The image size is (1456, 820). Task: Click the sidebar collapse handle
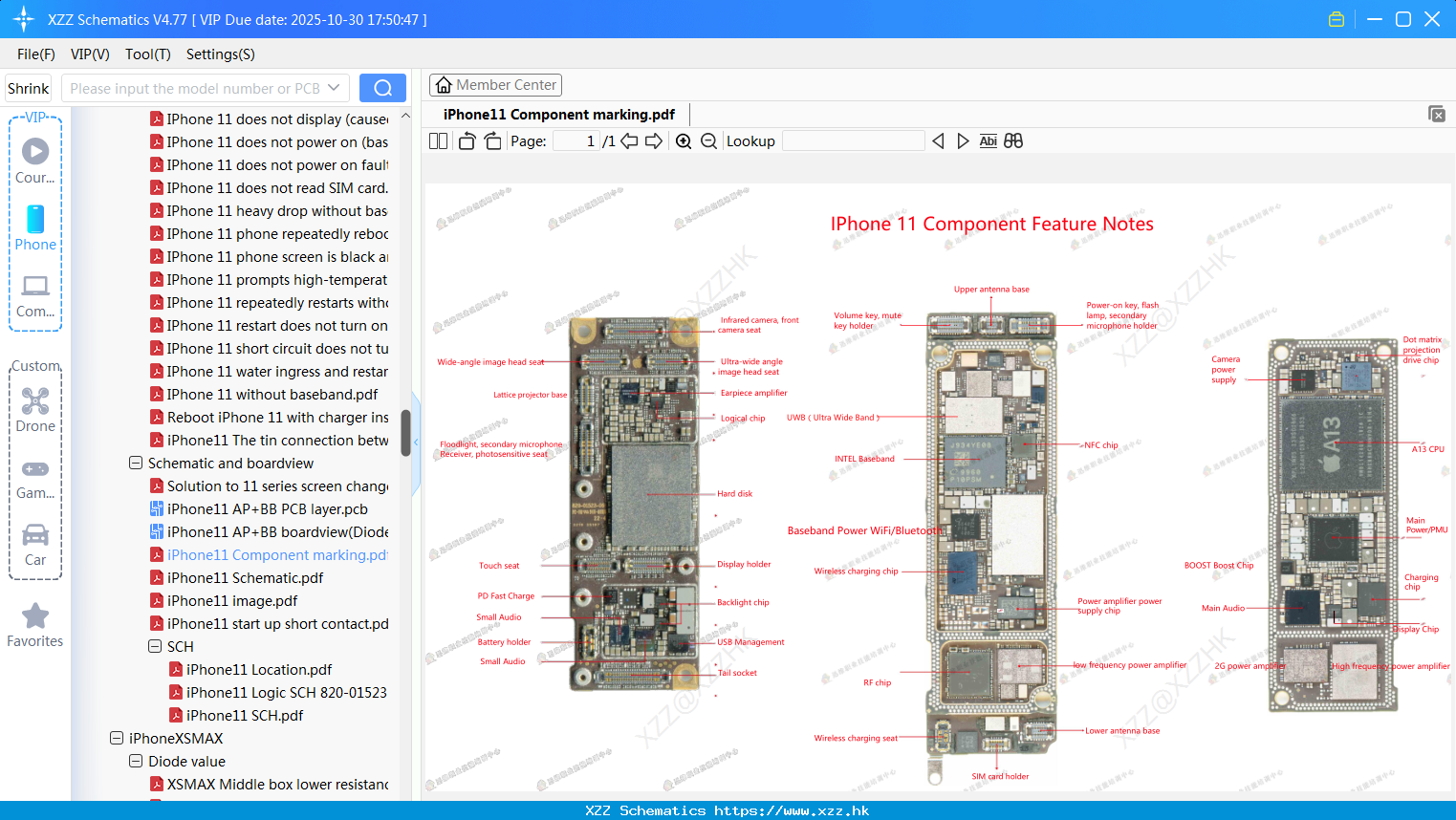click(x=416, y=444)
